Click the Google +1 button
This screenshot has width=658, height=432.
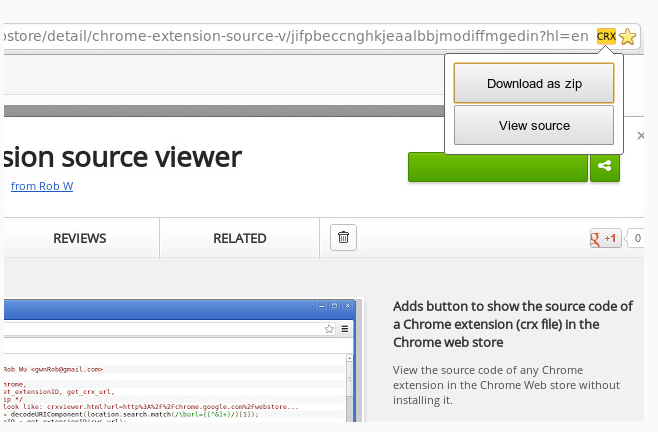[x=605, y=238]
